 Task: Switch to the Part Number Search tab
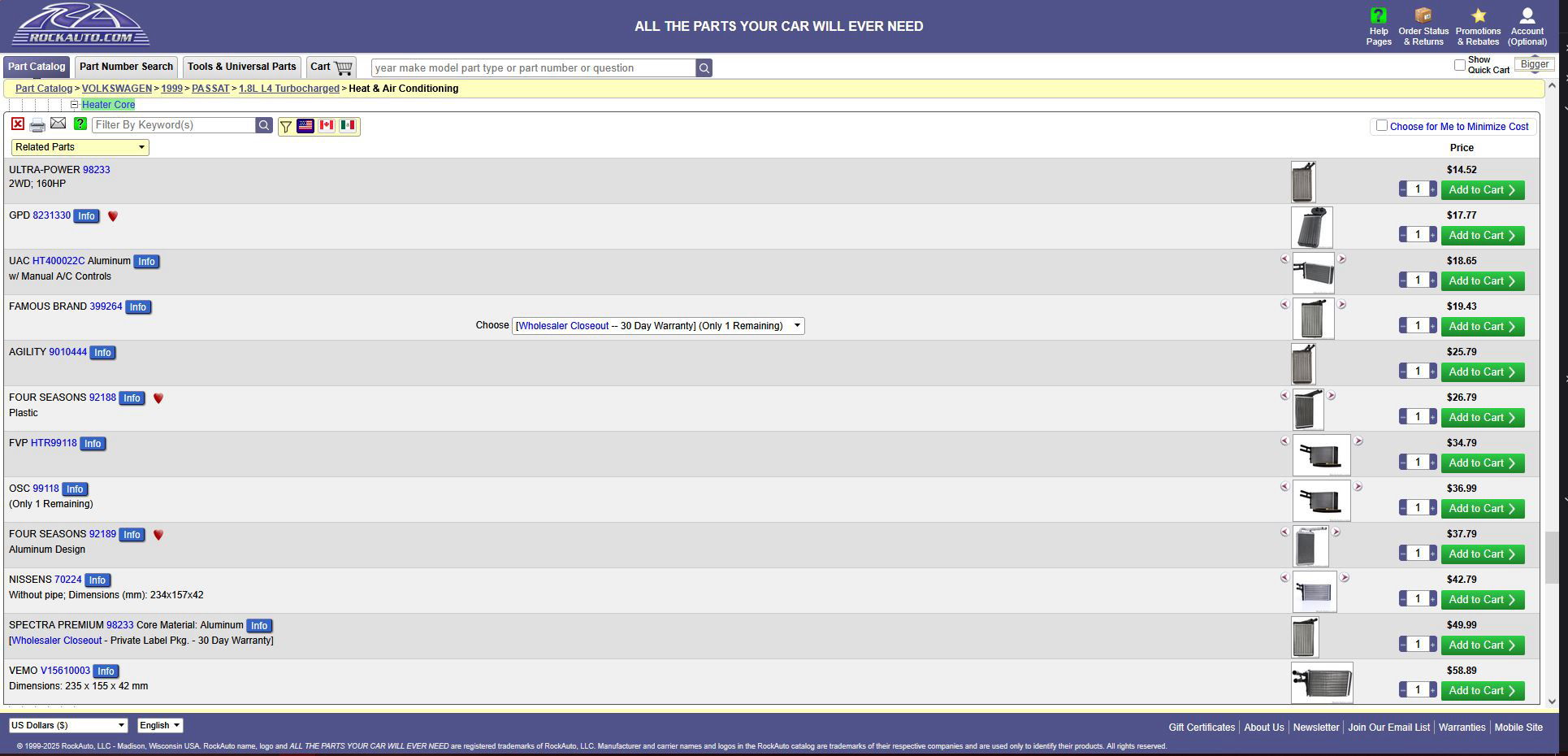click(x=126, y=67)
